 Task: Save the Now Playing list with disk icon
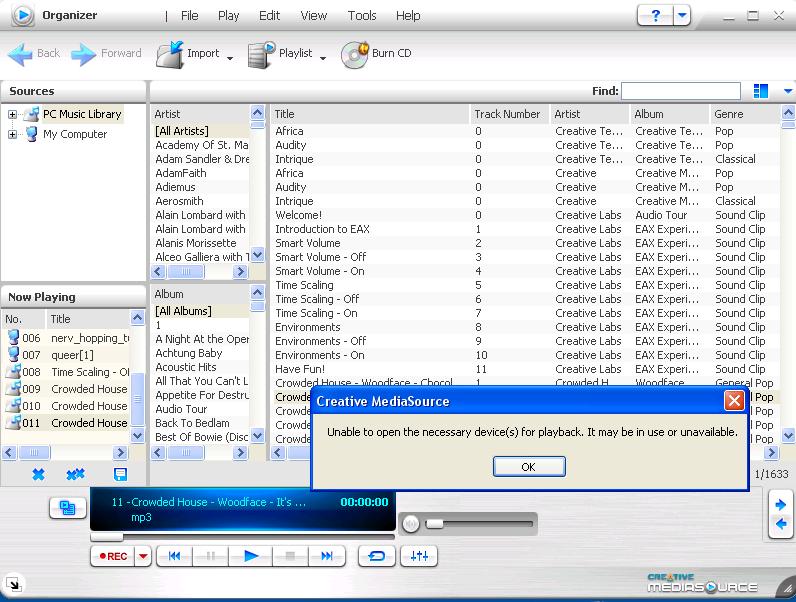click(120, 474)
